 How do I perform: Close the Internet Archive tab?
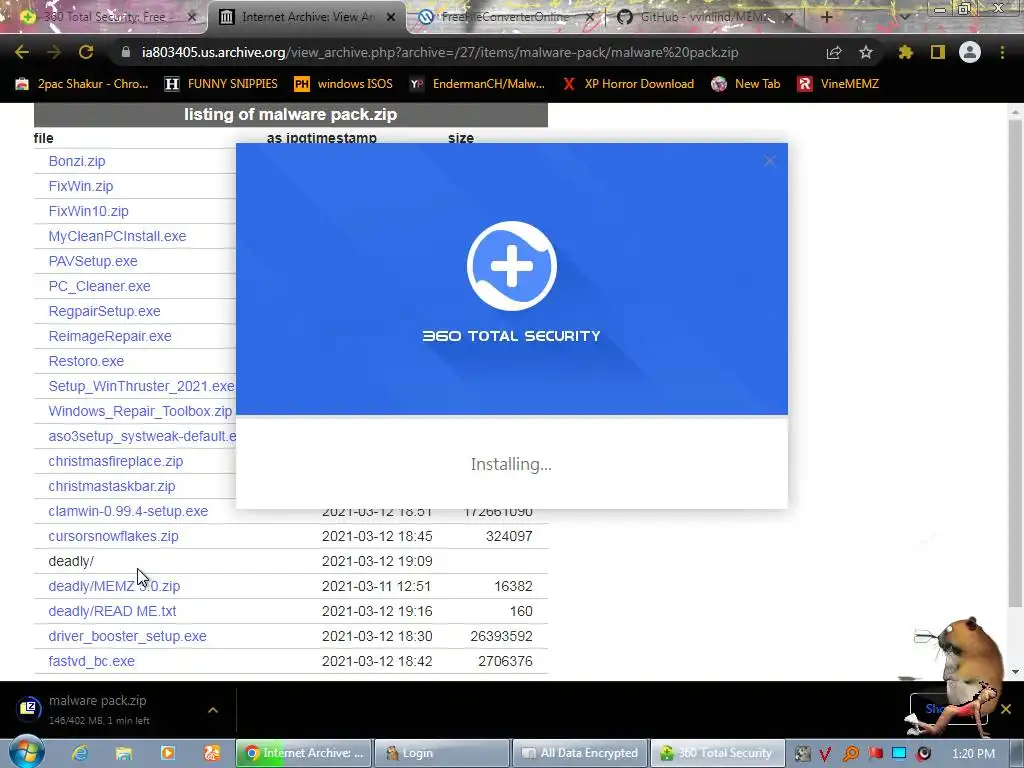[x=391, y=17]
